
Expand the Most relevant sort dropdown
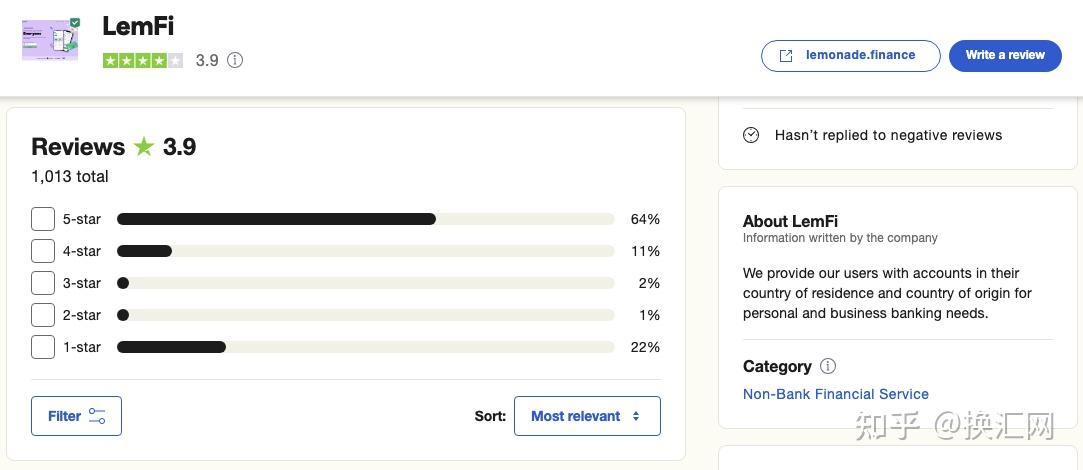pos(586,416)
